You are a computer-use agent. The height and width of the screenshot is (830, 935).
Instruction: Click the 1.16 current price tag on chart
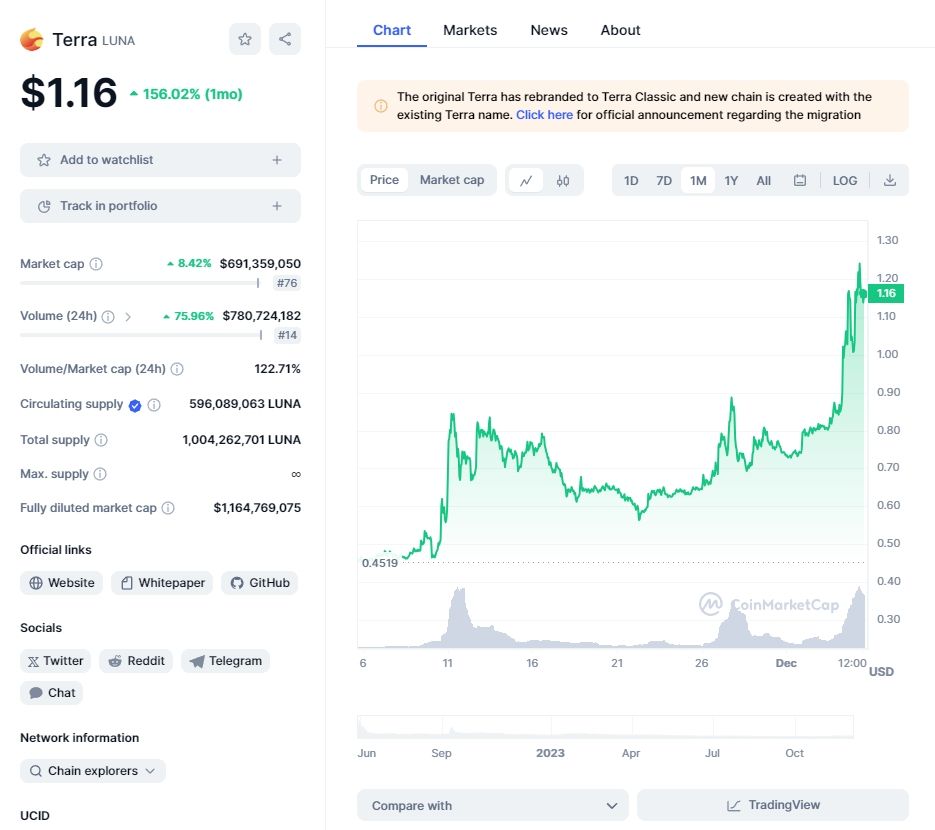[886, 293]
